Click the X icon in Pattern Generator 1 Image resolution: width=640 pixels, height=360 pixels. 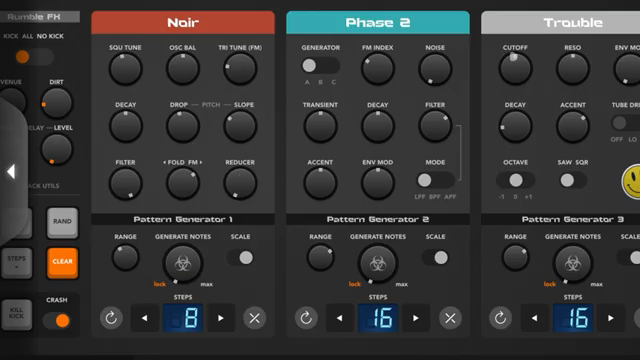click(x=255, y=318)
